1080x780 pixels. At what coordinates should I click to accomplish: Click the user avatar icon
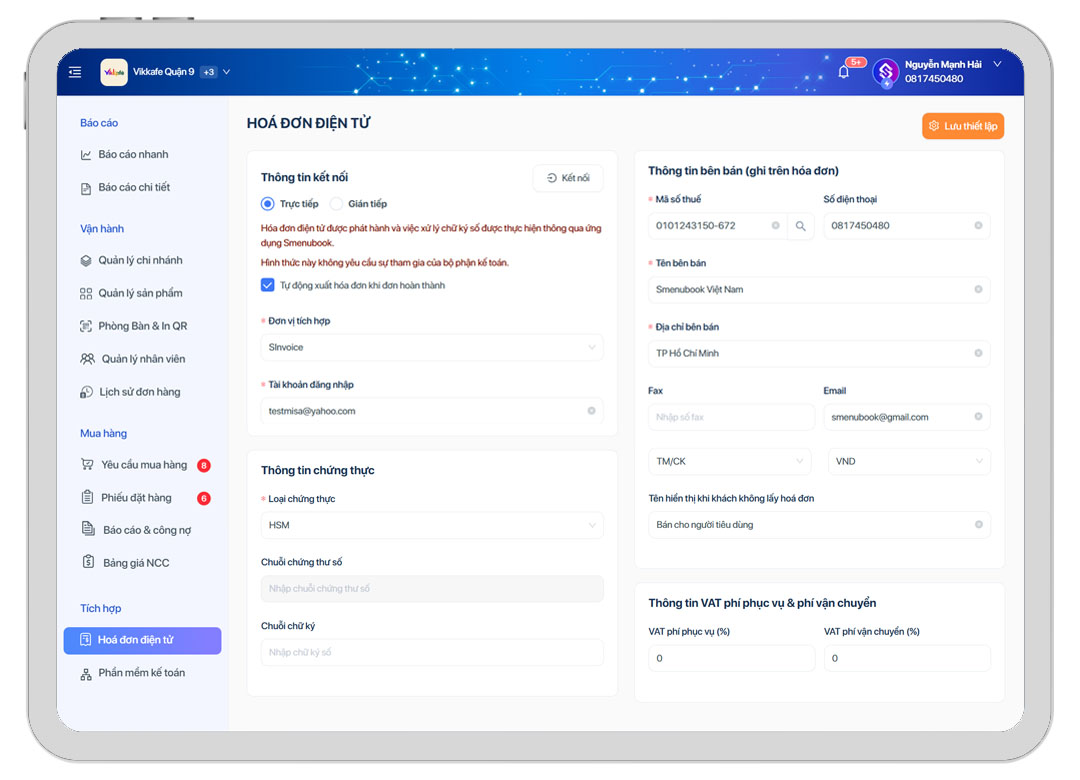tap(886, 72)
